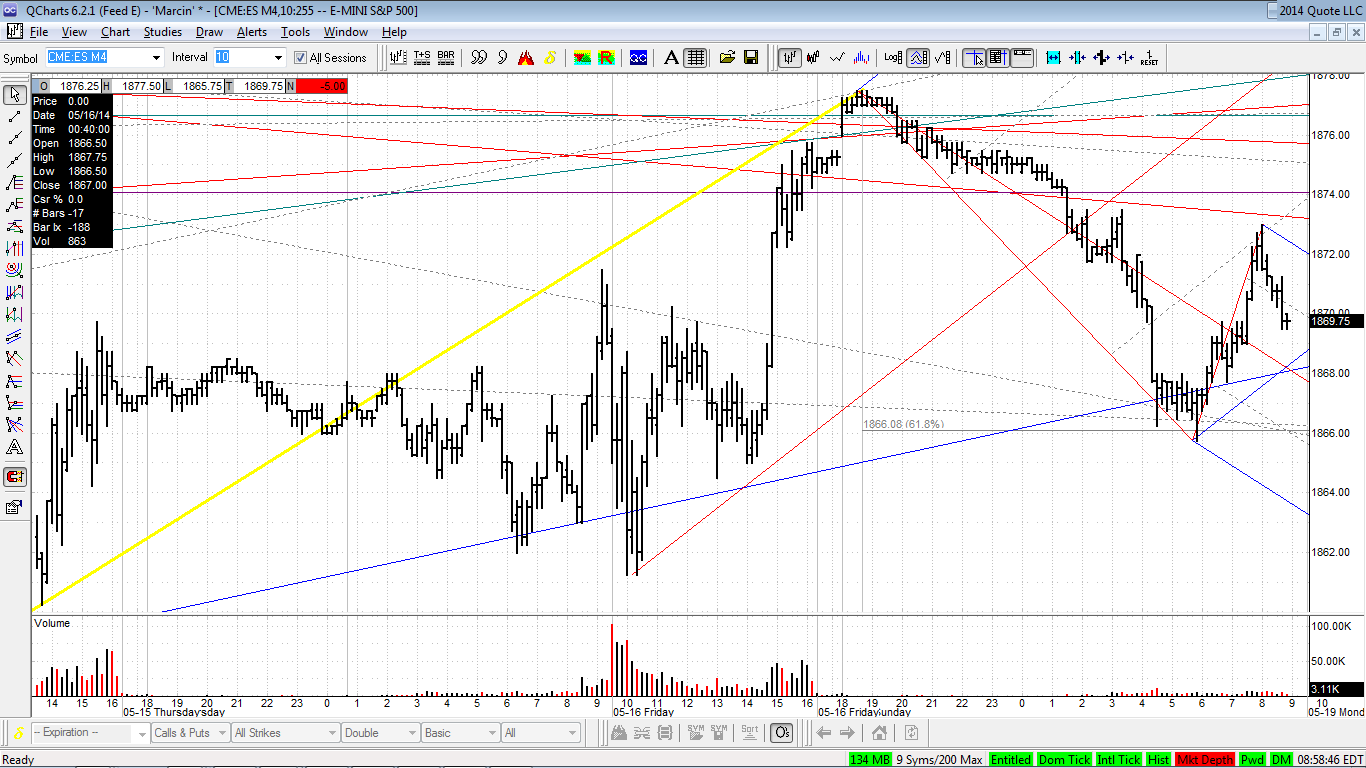Open the Calls & Puts dropdown
Screen dimensions: 1366x768
(189, 733)
